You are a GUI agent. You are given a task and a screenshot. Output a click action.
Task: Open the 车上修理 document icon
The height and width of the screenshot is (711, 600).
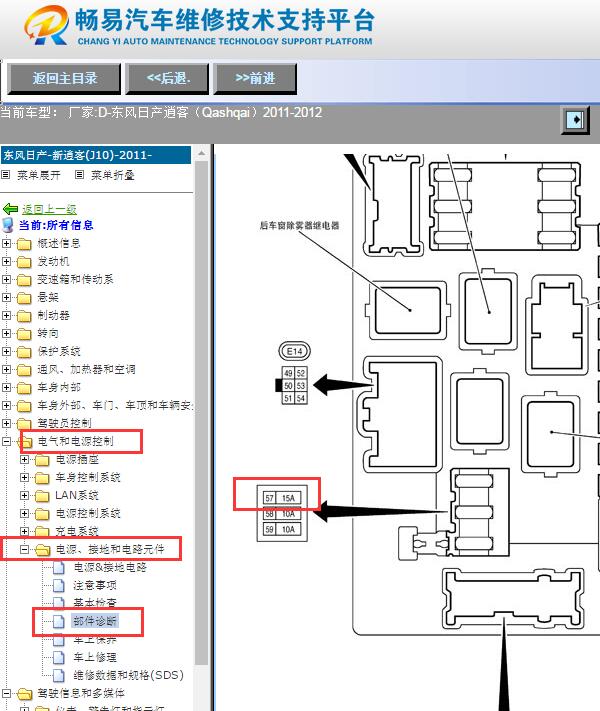pyautogui.click(x=59, y=657)
